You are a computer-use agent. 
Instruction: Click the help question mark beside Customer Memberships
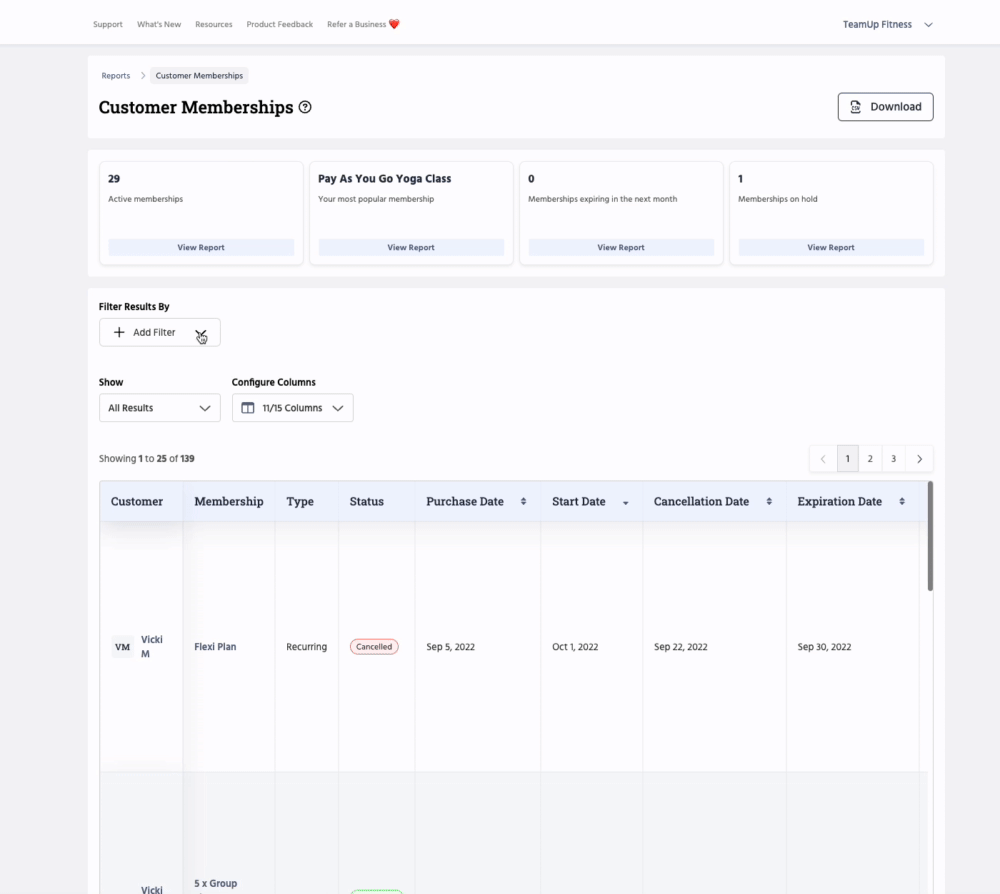(x=305, y=107)
